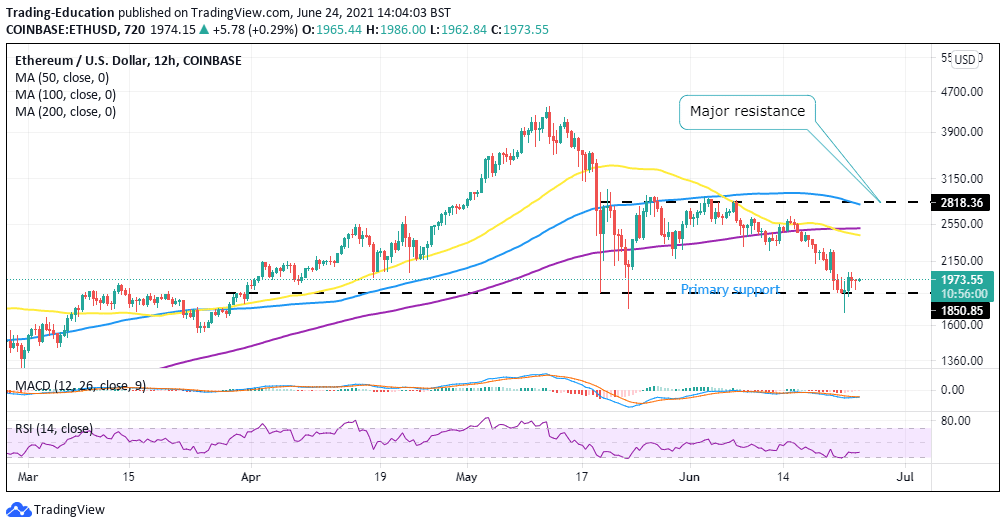Click the Apr date on time axis
This screenshot has height=528, width=1006.
pyautogui.click(x=251, y=477)
